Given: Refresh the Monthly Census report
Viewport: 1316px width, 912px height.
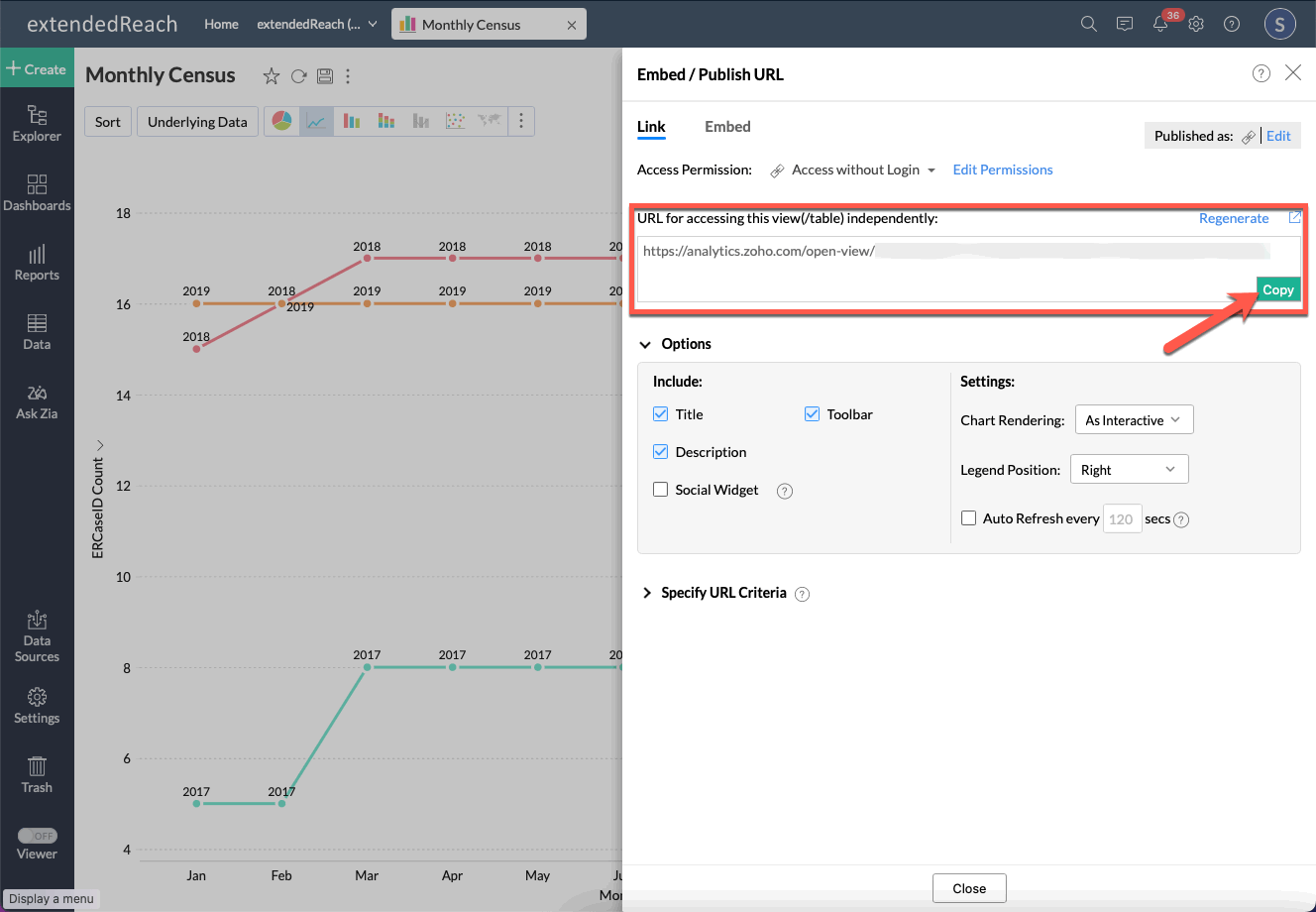Looking at the screenshot, I should (x=298, y=75).
